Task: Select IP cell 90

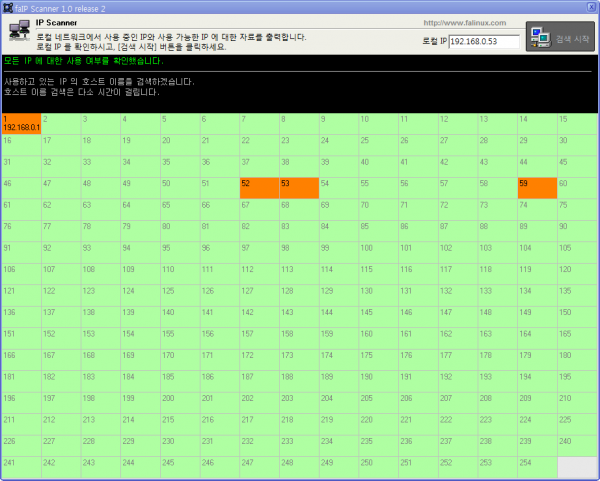Action: [x=577, y=231]
